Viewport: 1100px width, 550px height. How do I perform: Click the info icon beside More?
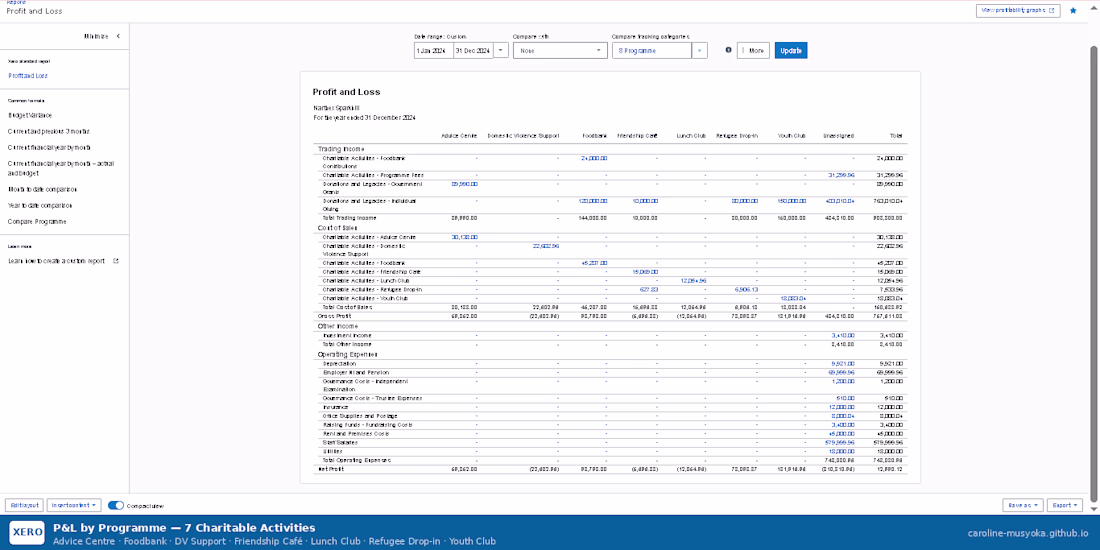point(728,50)
